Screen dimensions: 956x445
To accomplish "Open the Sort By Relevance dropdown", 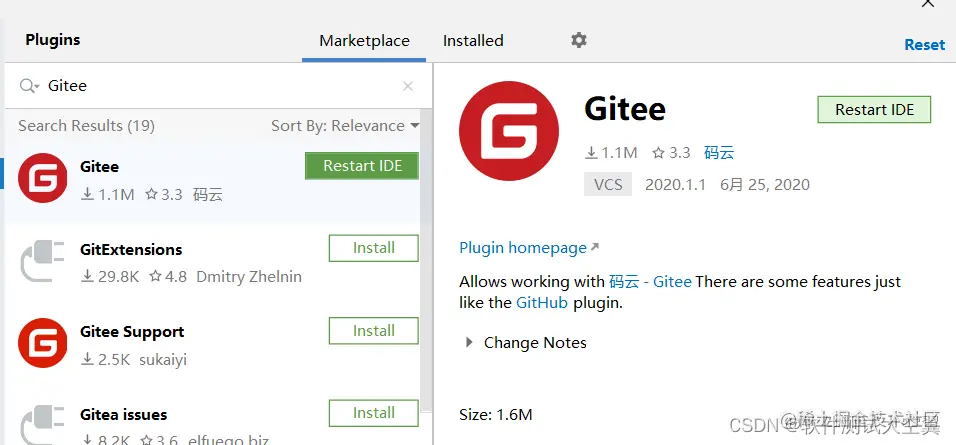I will (345, 126).
